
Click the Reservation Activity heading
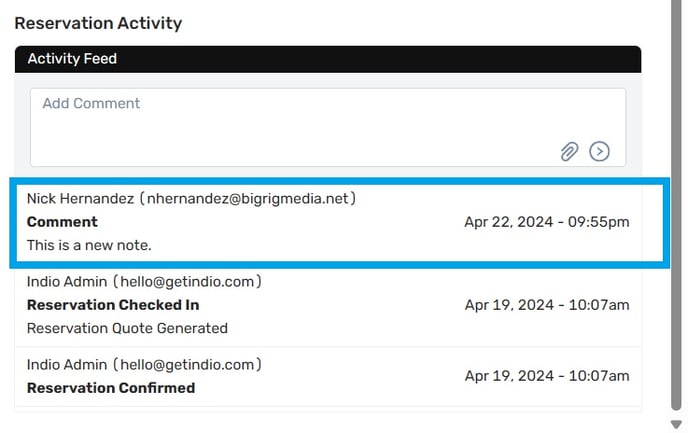pos(98,23)
